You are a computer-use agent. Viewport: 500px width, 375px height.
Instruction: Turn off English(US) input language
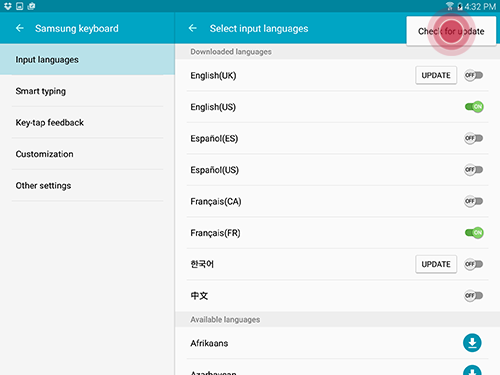point(474,107)
